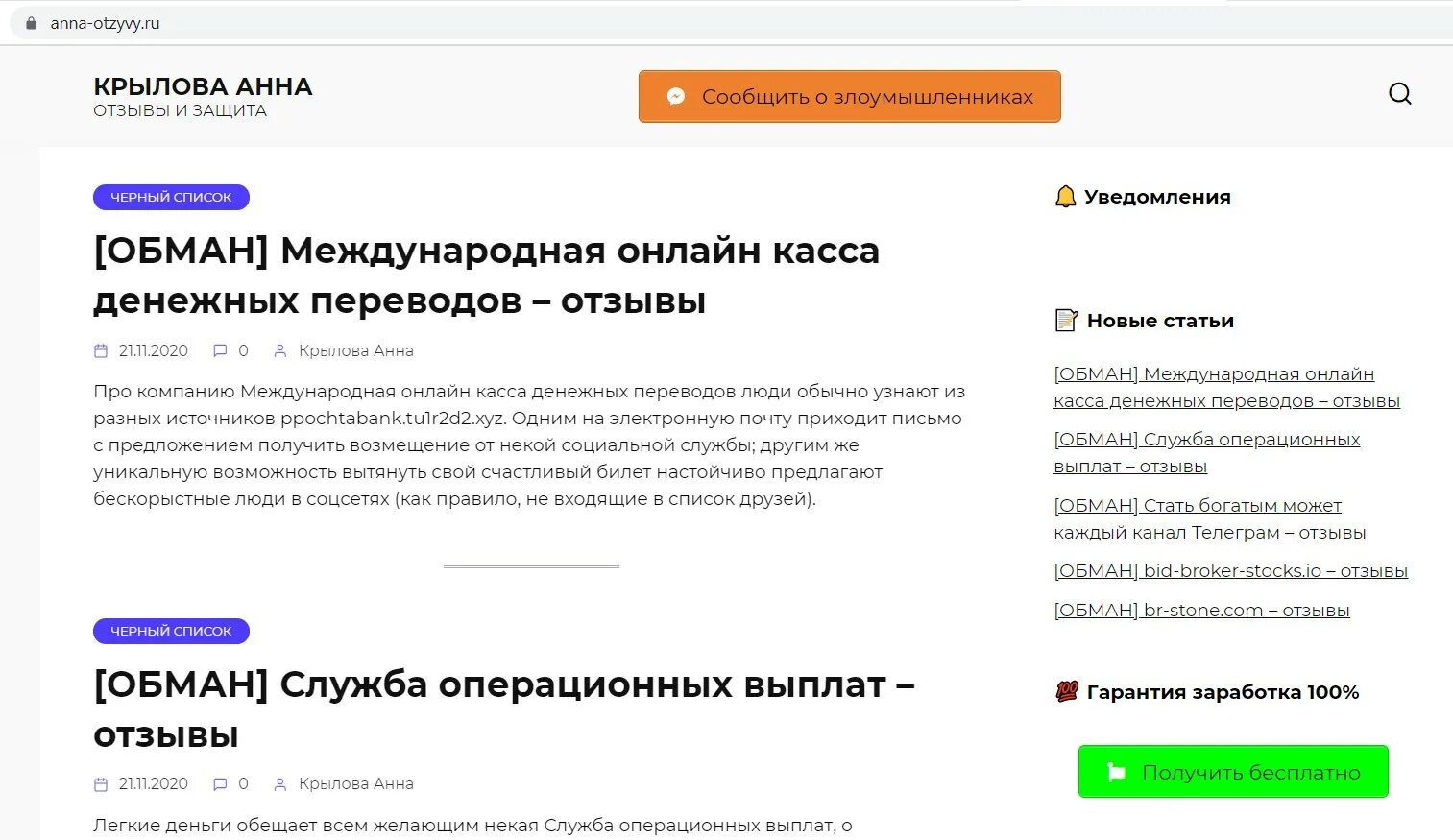Image resolution: width=1453 pixels, height=840 pixels.
Task: Click the flag icon in the green button
Action: (x=1115, y=771)
